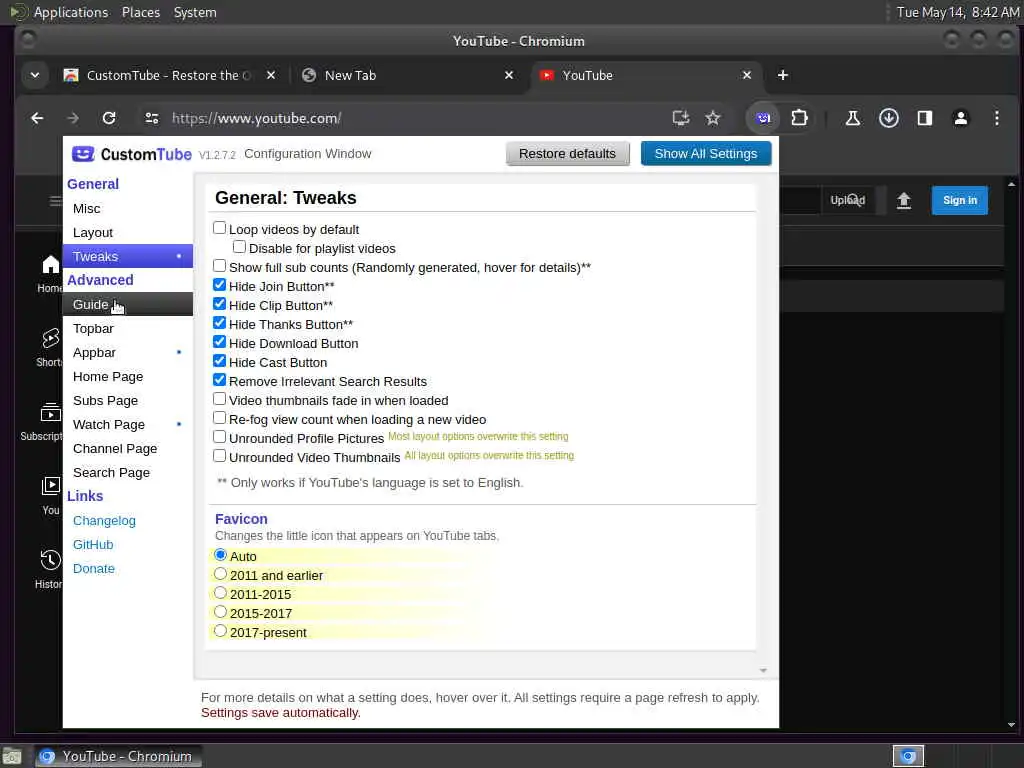Uncheck Hide Clip Button
This screenshot has width=1024, height=768.
[219, 304]
